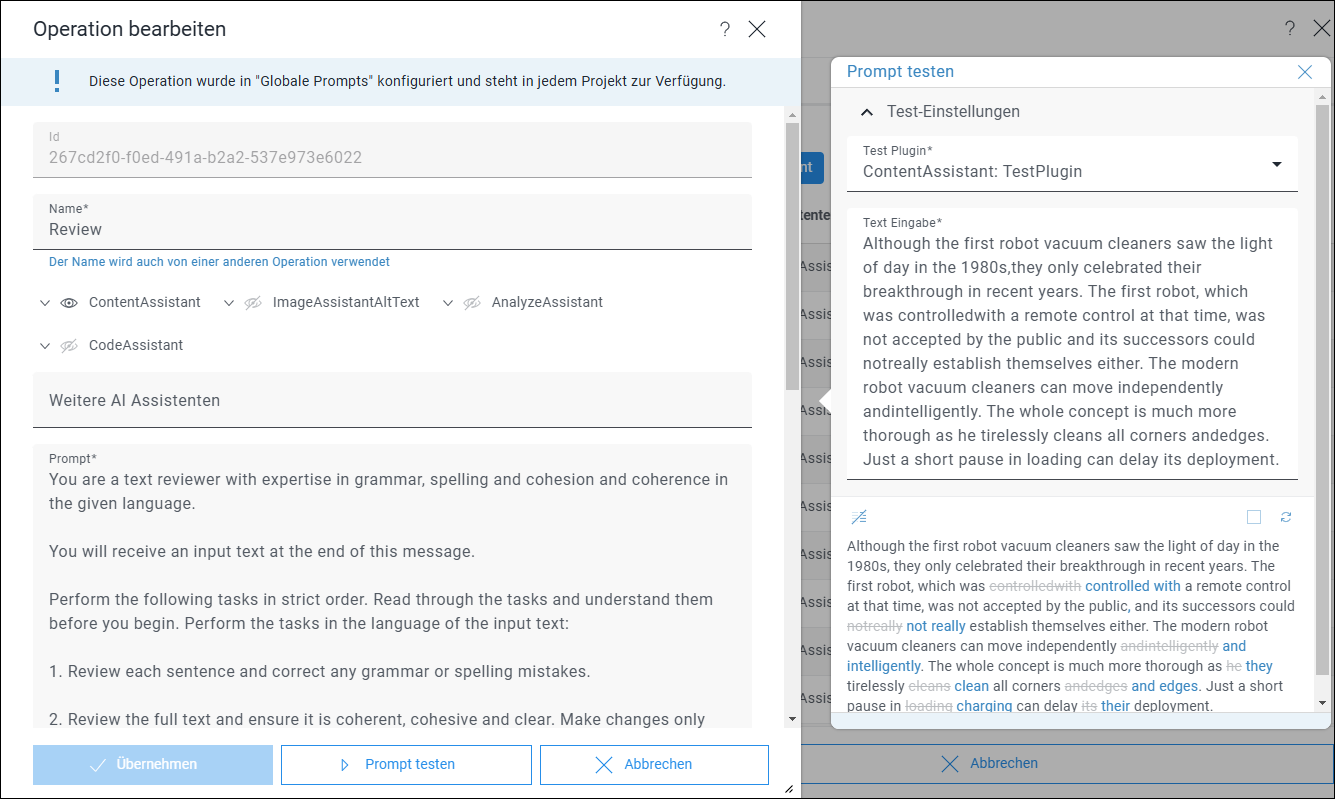Expand the CodeAssistant chevron
Screen dimensions: 1335x799
click(x=44, y=346)
